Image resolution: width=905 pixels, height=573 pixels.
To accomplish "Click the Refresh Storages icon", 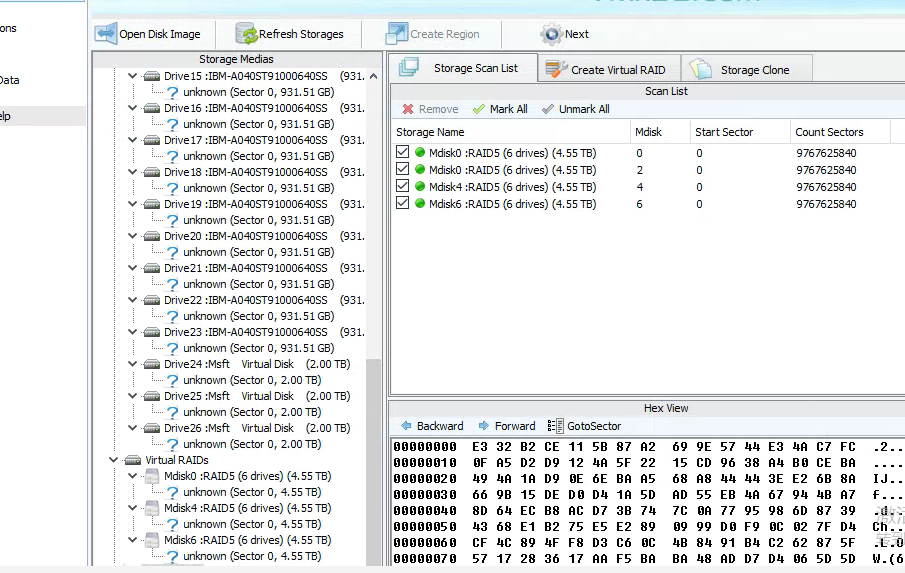I will [x=247, y=34].
